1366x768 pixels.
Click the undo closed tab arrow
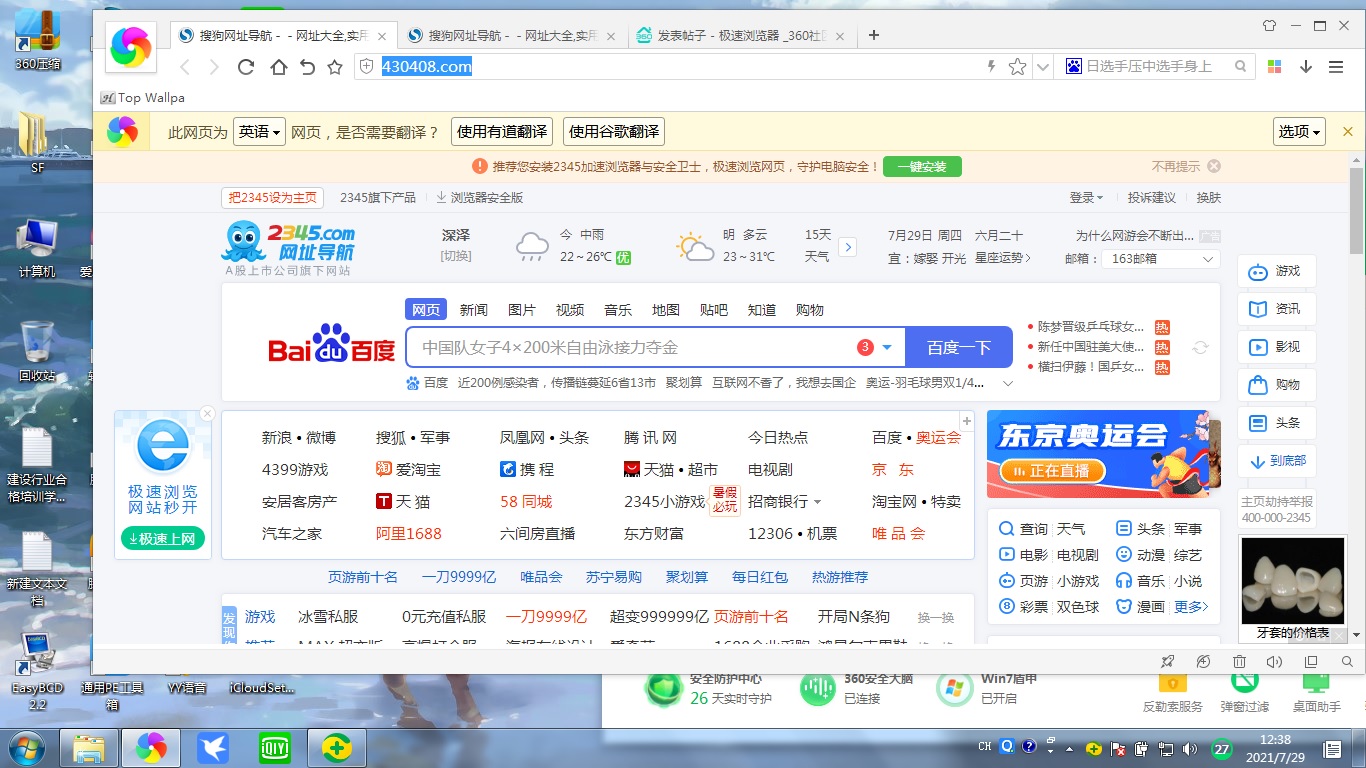coord(307,67)
